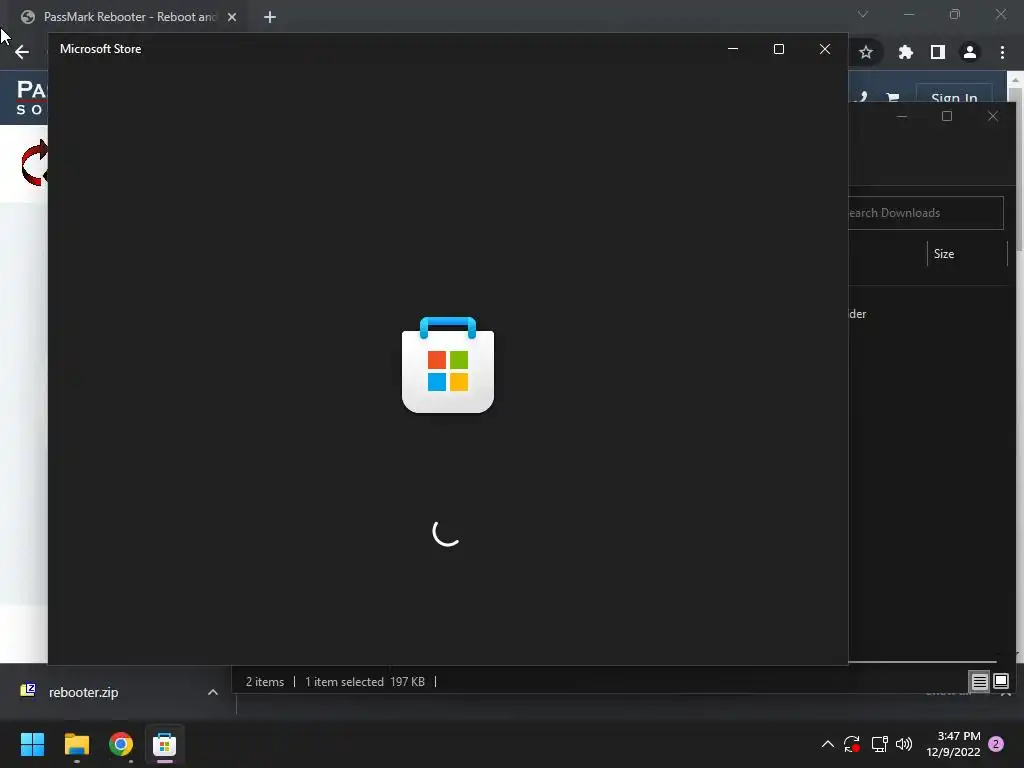The width and height of the screenshot is (1024, 768).
Task: Open the Chrome profile avatar menu
Action: tap(970, 52)
